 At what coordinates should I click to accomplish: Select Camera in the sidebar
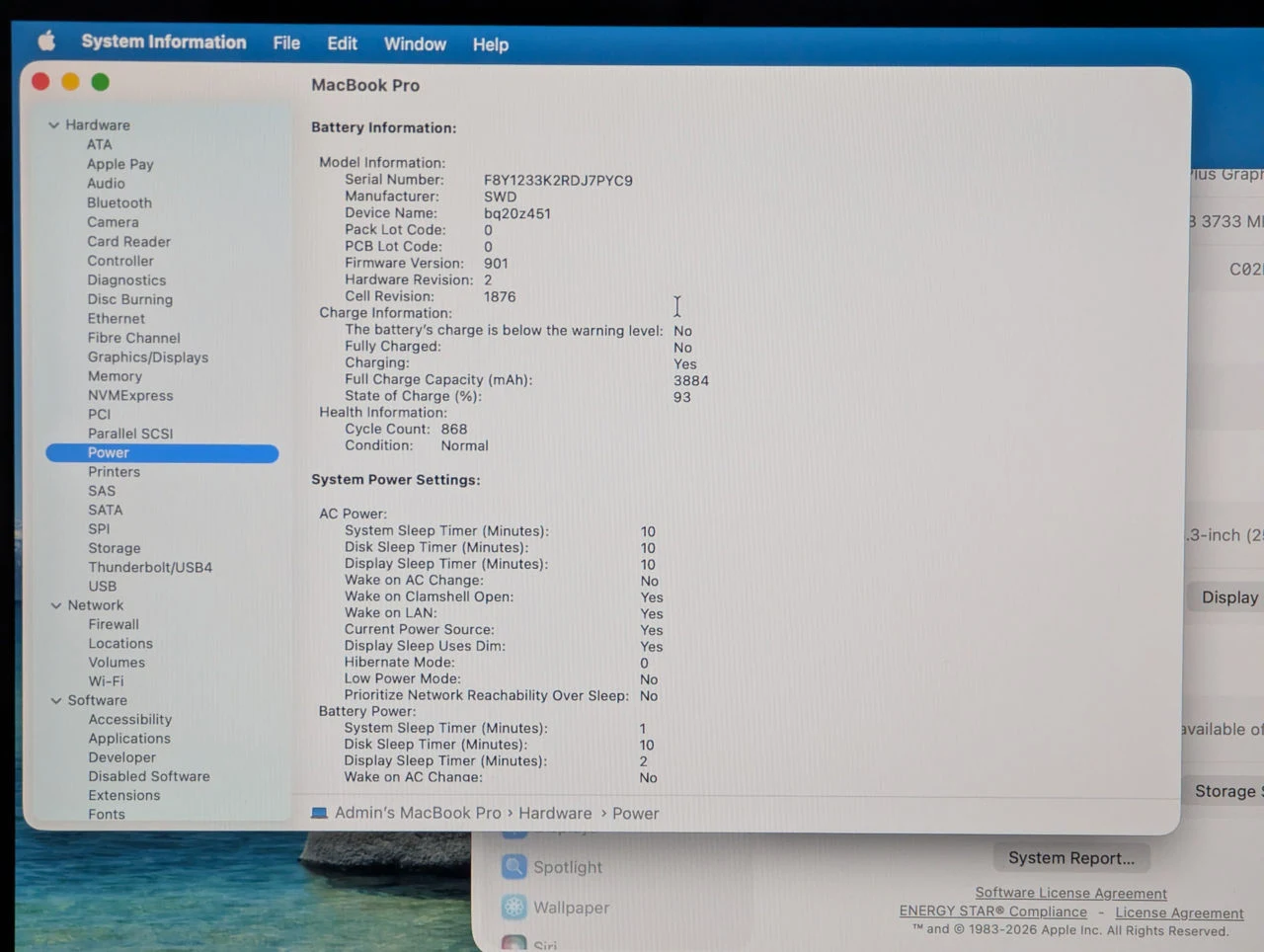[113, 222]
